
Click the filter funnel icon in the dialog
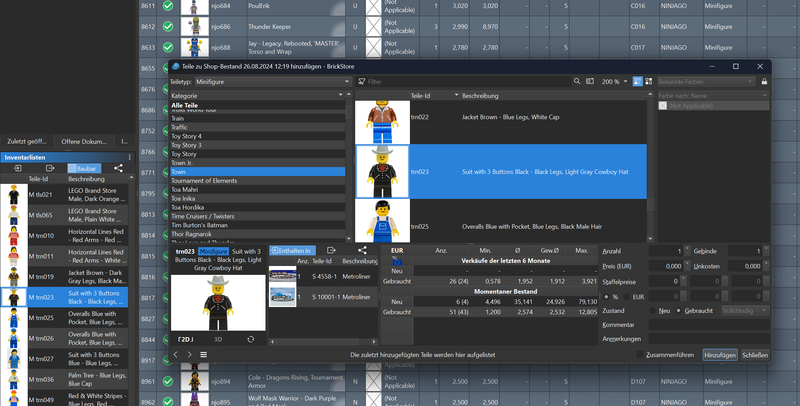[x=362, y=82]
